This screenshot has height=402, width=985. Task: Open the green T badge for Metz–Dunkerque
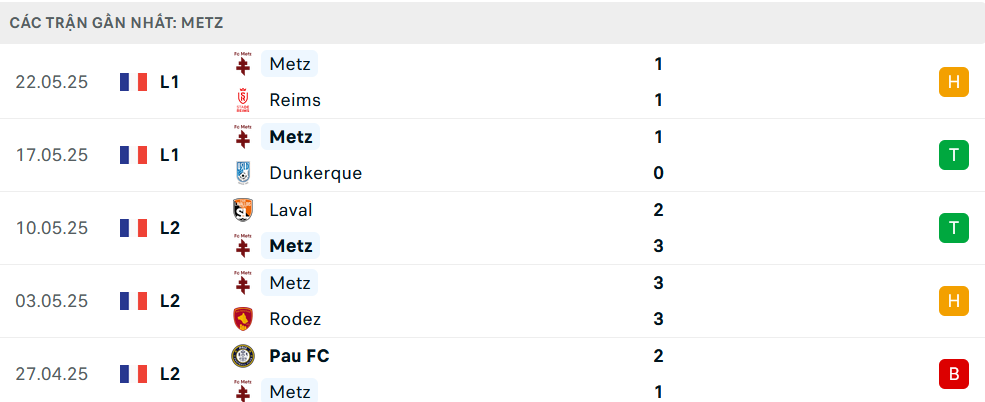coord(954,155)
